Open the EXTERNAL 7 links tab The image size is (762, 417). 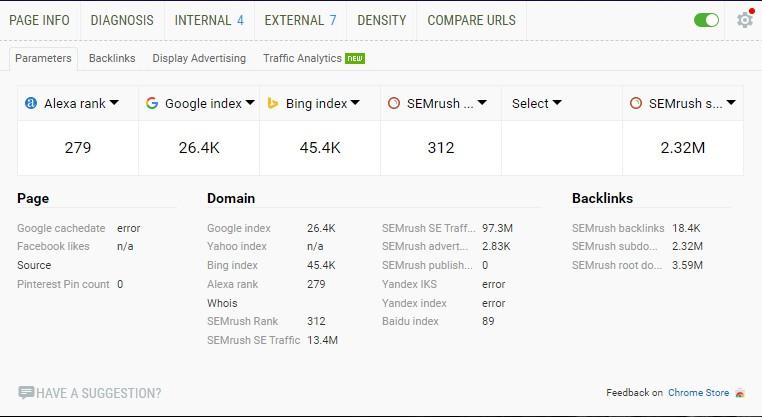click(x=300, y=20)
